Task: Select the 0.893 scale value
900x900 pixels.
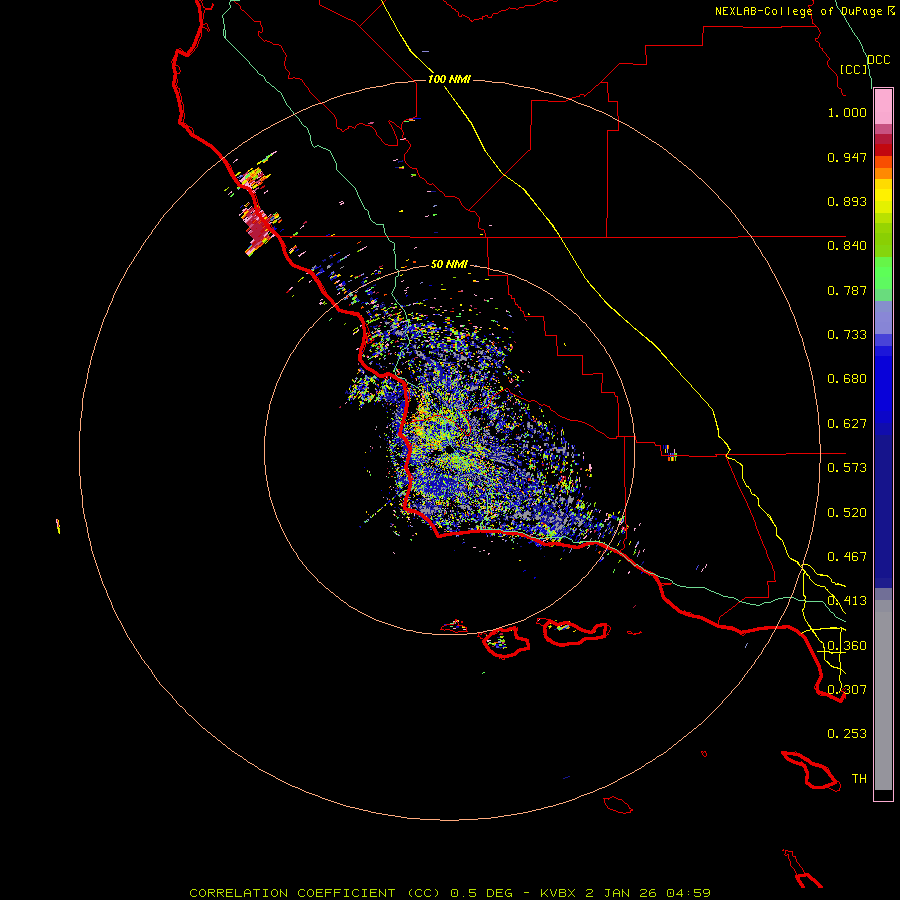Action: 847,201
